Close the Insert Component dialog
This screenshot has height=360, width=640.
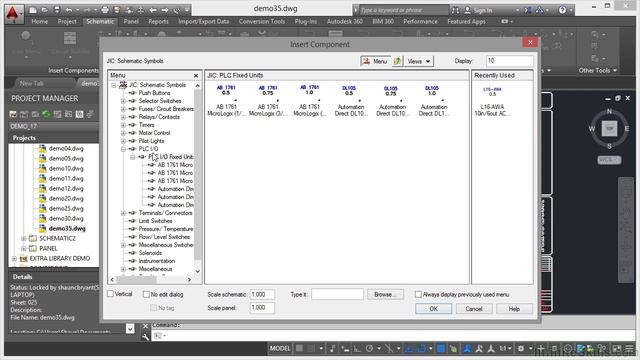[530, 42]
